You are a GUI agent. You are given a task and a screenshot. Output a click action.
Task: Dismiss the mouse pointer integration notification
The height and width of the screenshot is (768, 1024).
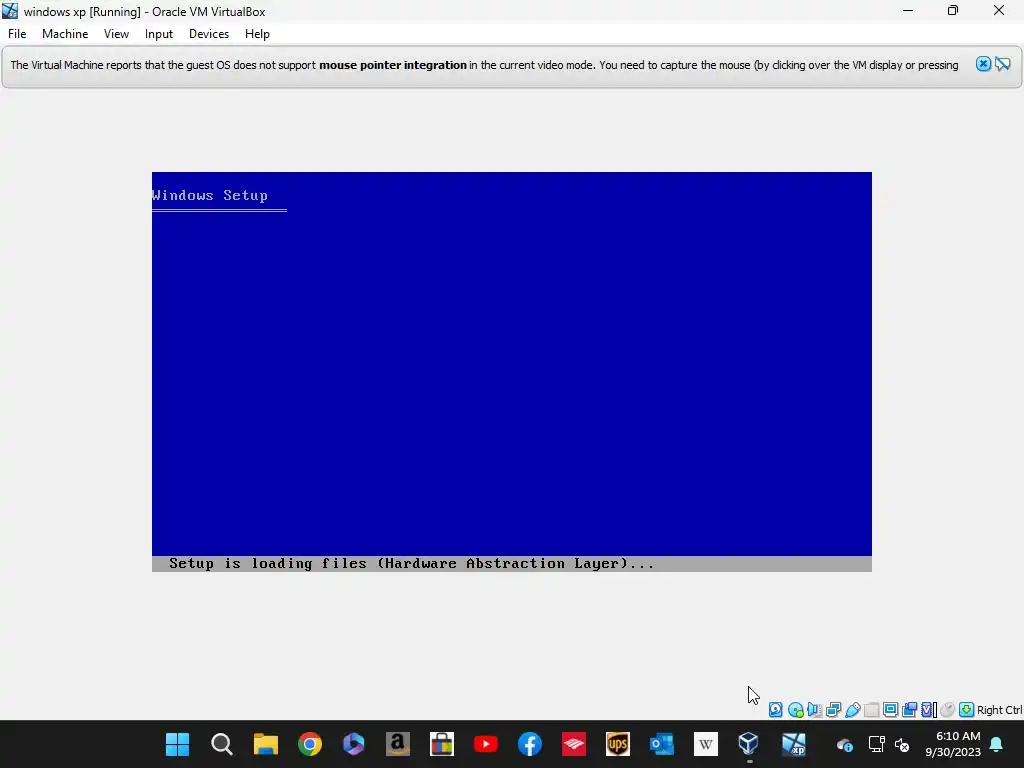click(x=983, y=64)
